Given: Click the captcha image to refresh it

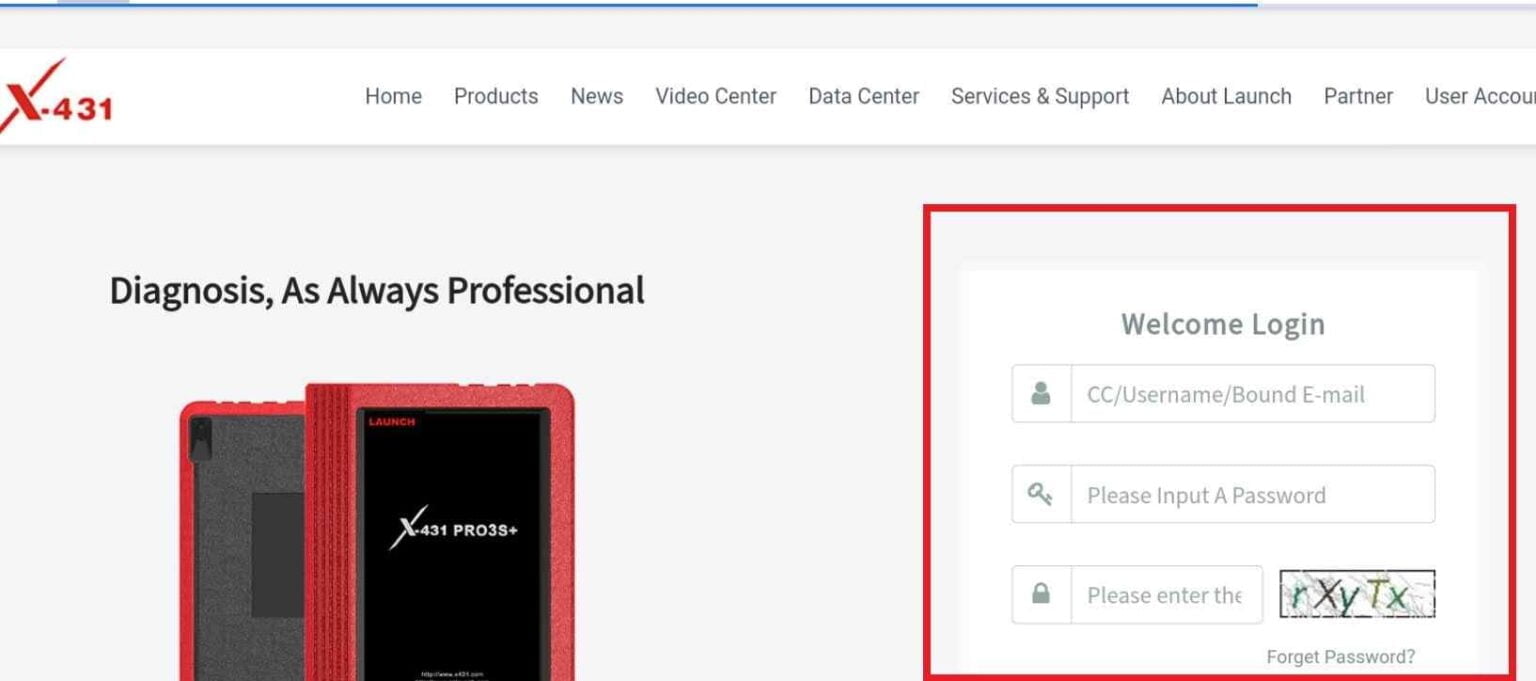Looking at the screenshot, I should pyautogui.click(x=1357, y=594).
